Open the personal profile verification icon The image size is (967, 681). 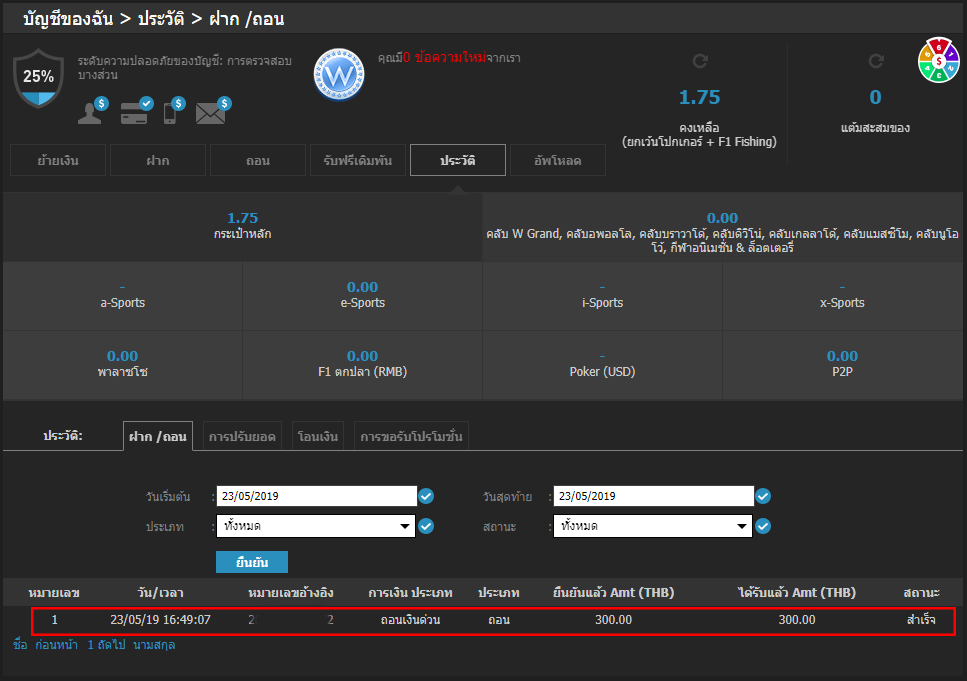(x=93, y=111)
